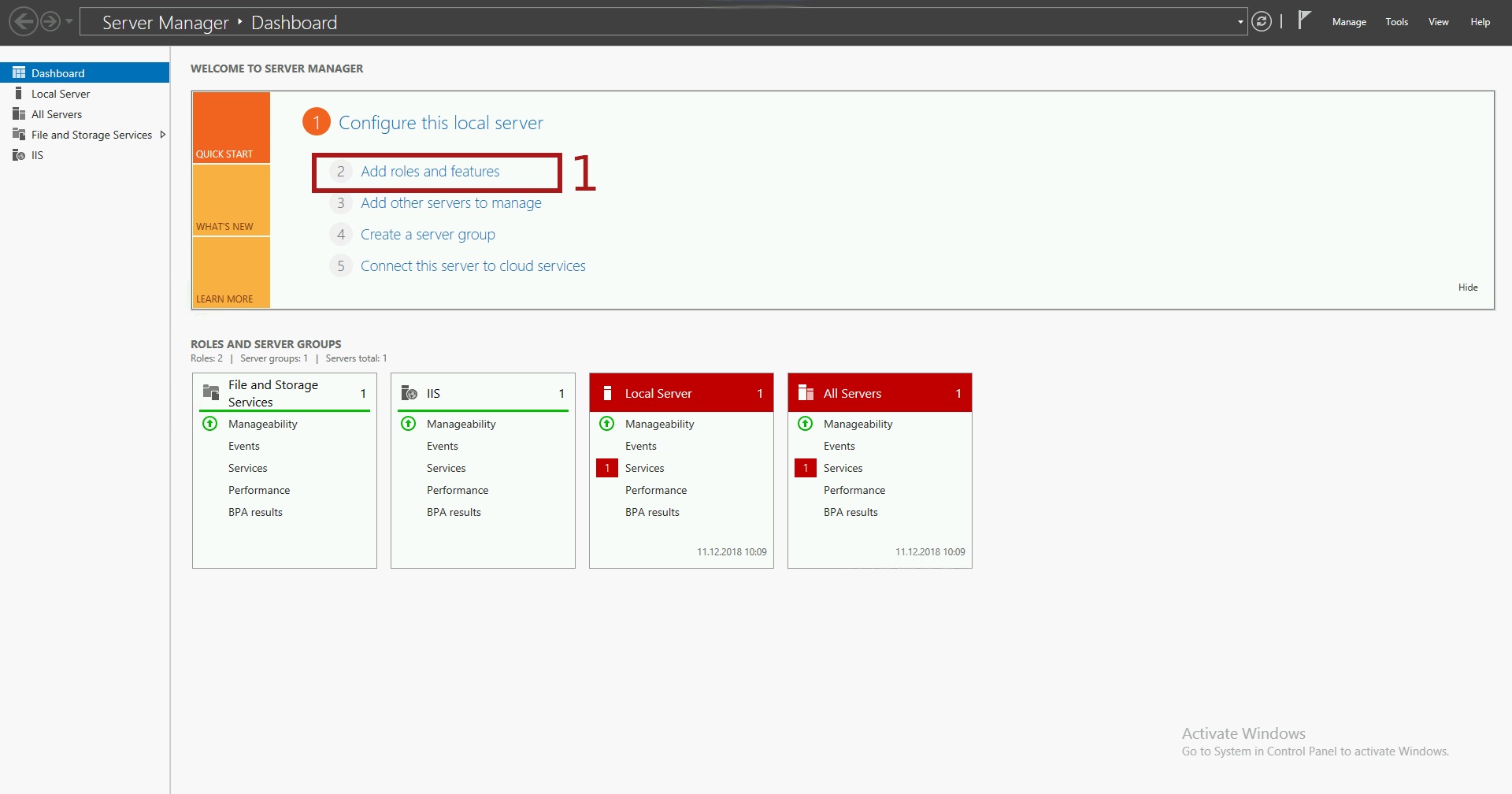Click red Services alert badge in All Servers tile
The image size is (1512, 794).
806,468
